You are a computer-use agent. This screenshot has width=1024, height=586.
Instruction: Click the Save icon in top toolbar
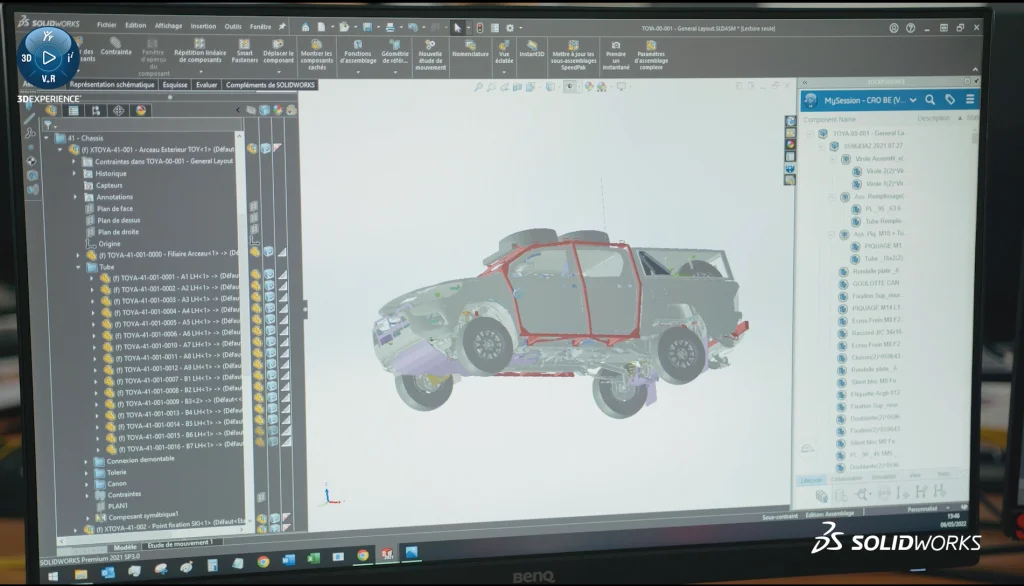click(368, 27)
